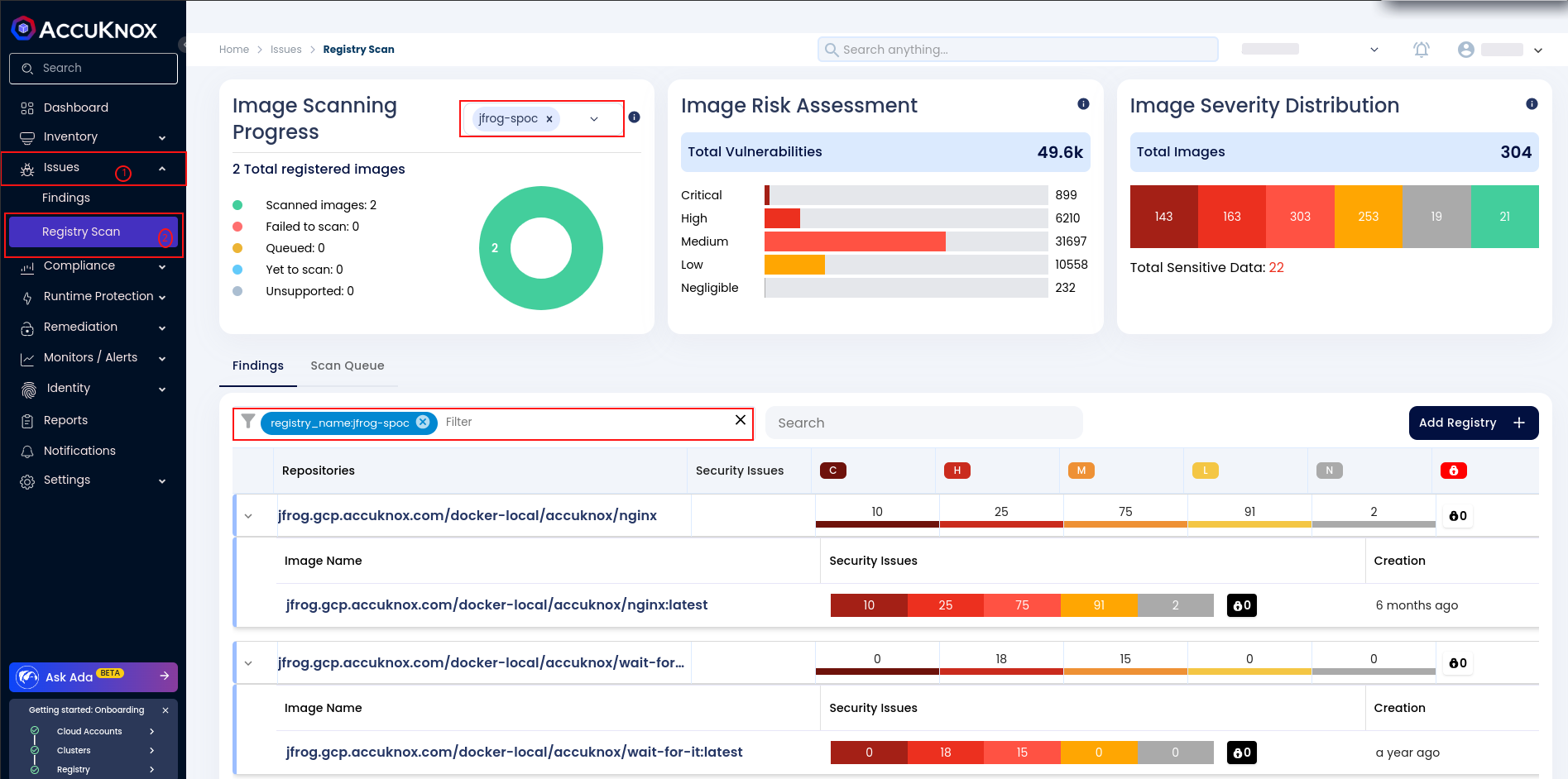Click the Ask Ada BETA button
This screenshot has width=1568, height=779.
(94, 676)
